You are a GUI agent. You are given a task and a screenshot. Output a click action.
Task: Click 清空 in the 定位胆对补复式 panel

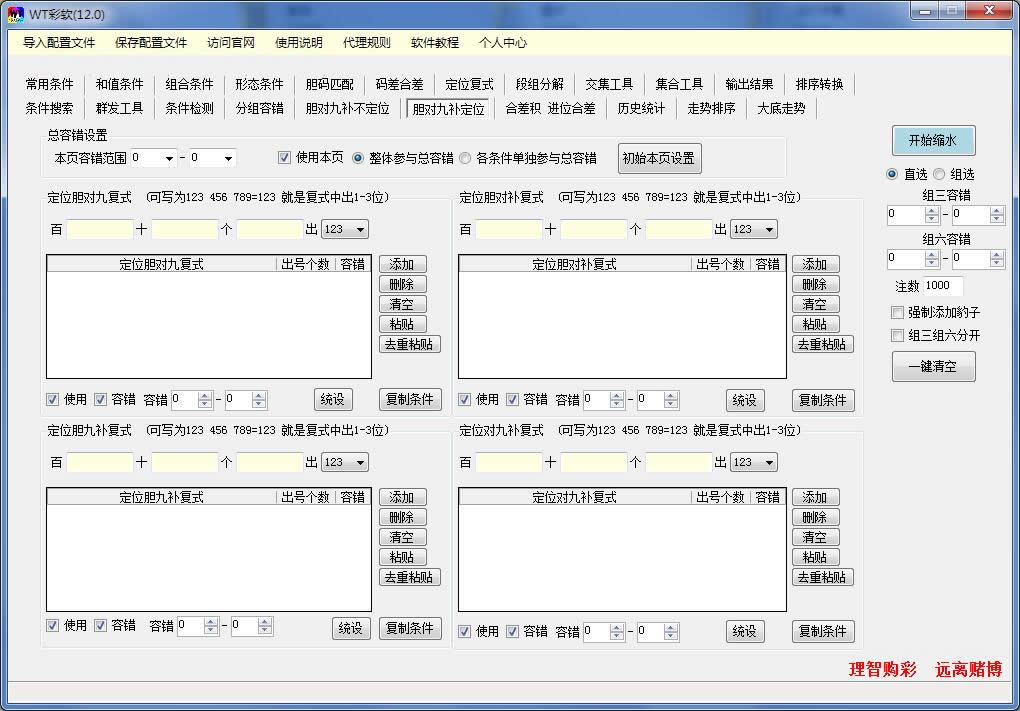click(x=815, y=304)
